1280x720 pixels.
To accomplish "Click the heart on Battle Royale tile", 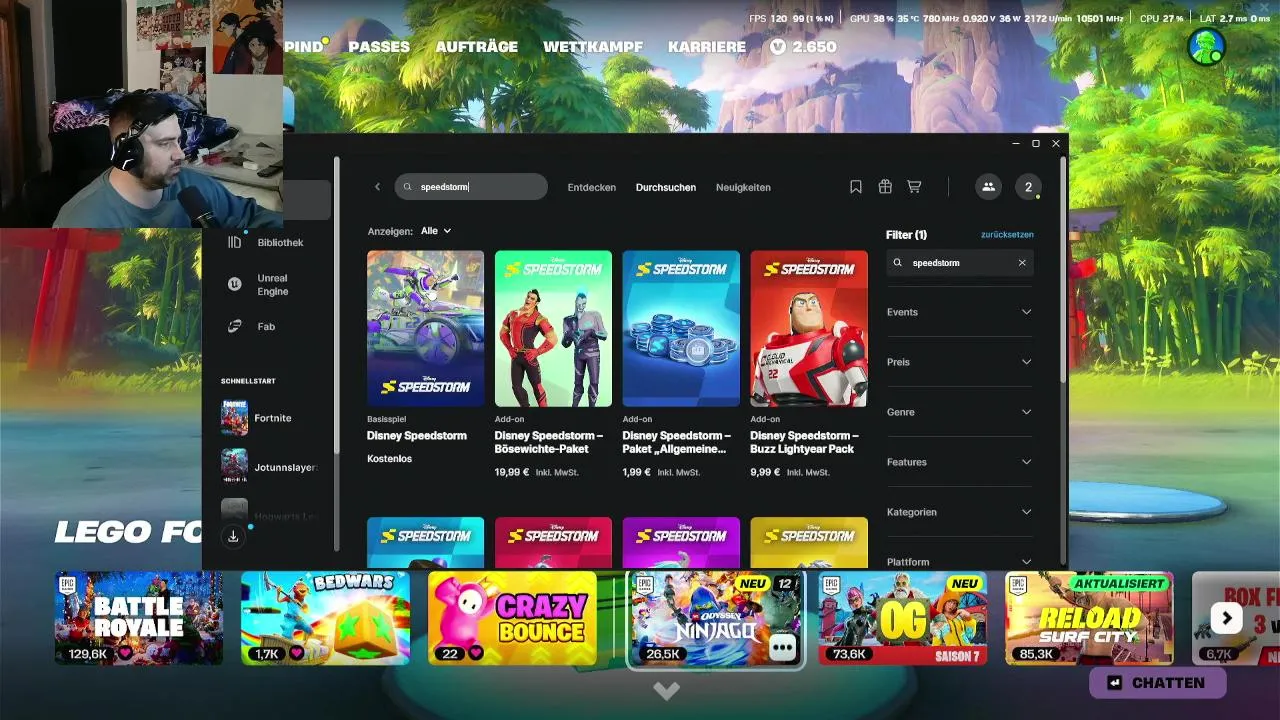I will pyautogui.click(x=125, y=653).
